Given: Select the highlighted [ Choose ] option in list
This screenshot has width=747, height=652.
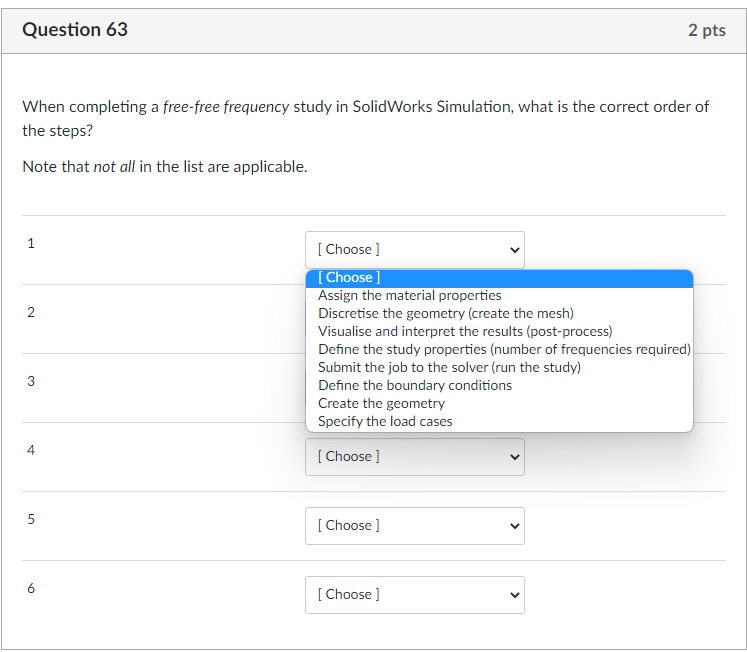Looking at the screenshot, I should (x=498, y=278).
